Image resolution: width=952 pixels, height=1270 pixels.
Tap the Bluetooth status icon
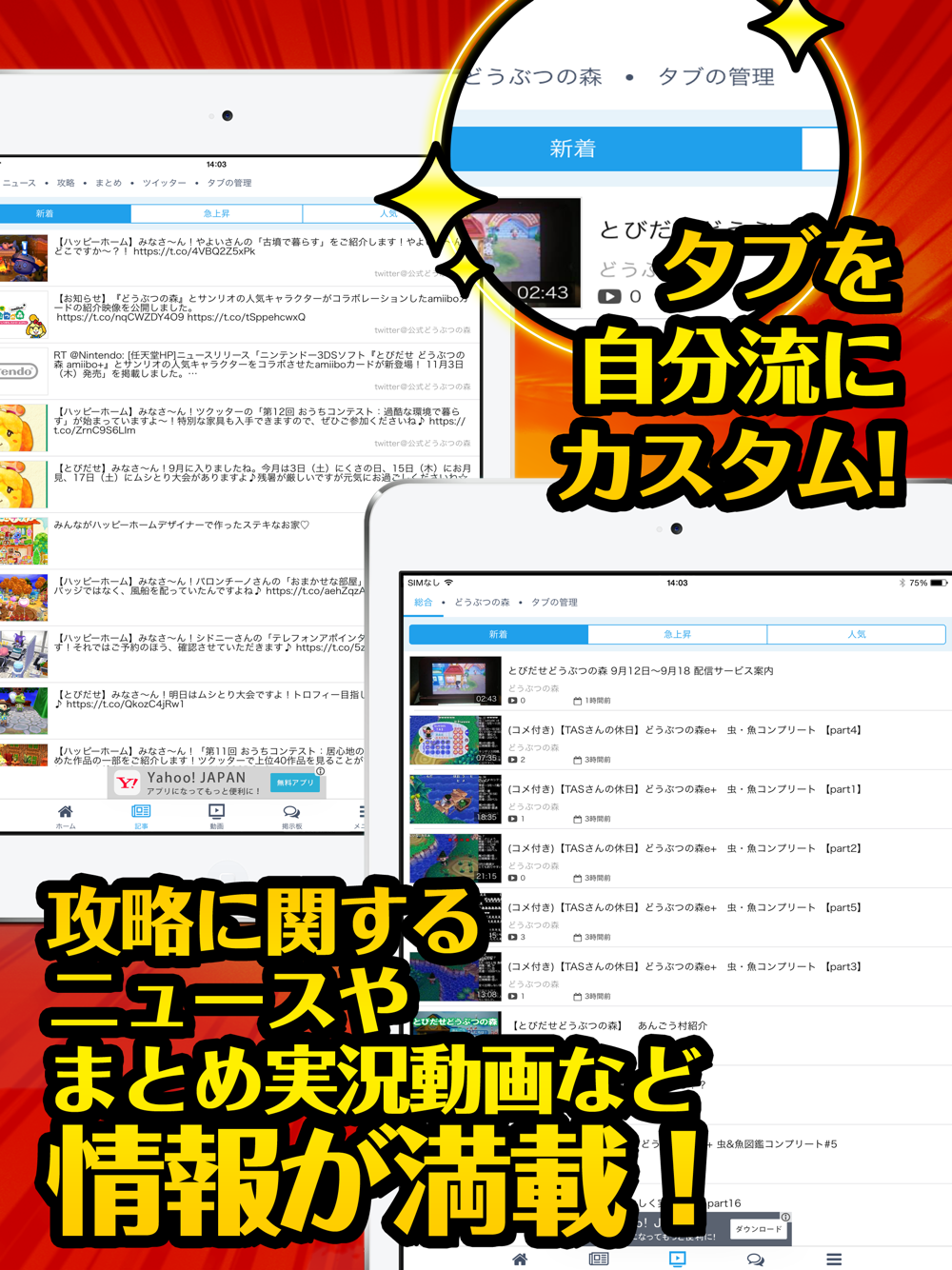coord(902,583)
